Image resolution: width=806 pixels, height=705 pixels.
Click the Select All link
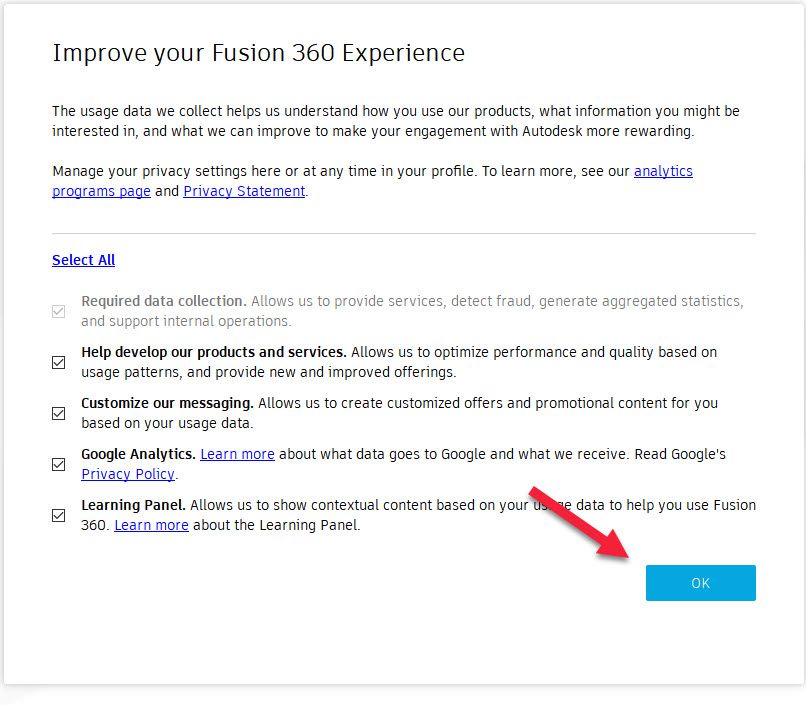[x=83, y=260]
